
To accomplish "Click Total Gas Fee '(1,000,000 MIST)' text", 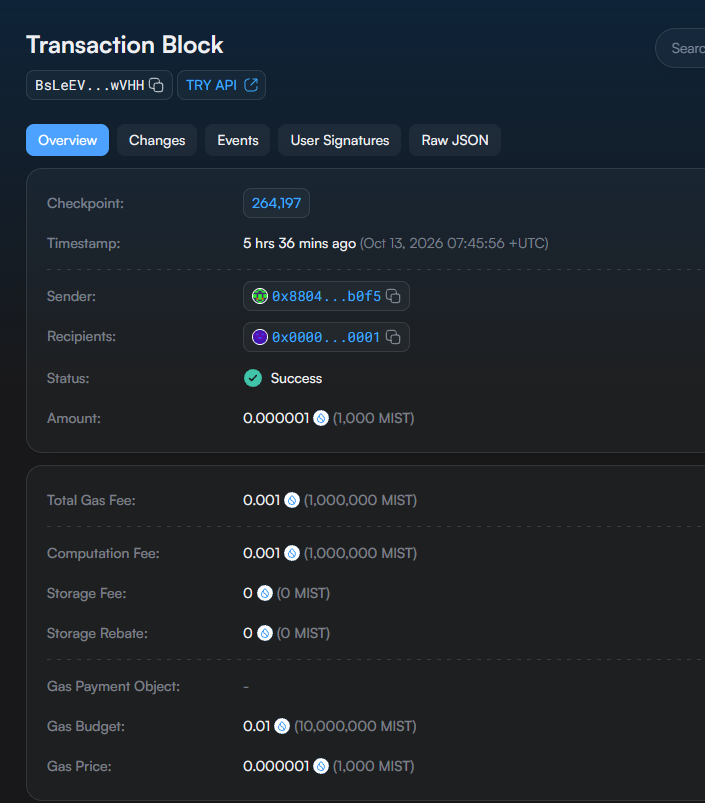I will (x=360, y=500).
